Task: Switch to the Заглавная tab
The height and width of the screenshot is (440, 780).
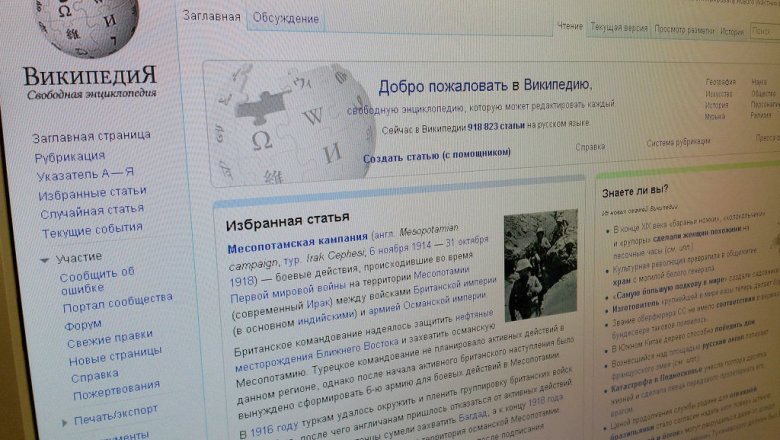Action: click(211, 16)
